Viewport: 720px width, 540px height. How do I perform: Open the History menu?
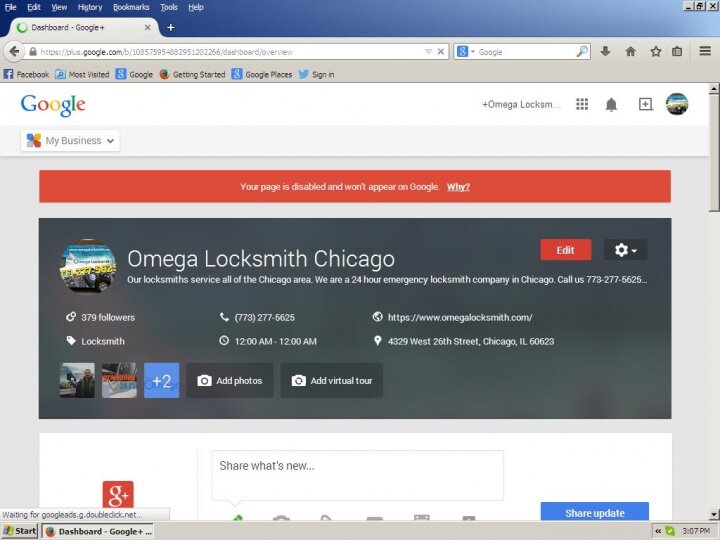point(90,7)
